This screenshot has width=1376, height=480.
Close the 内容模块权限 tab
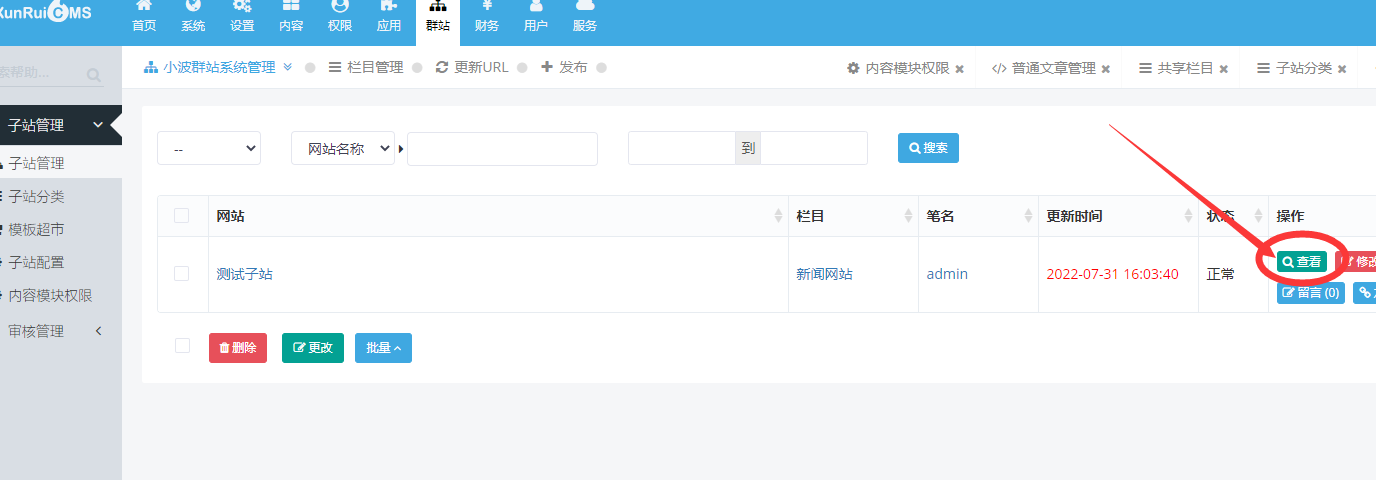coord(960,69)
